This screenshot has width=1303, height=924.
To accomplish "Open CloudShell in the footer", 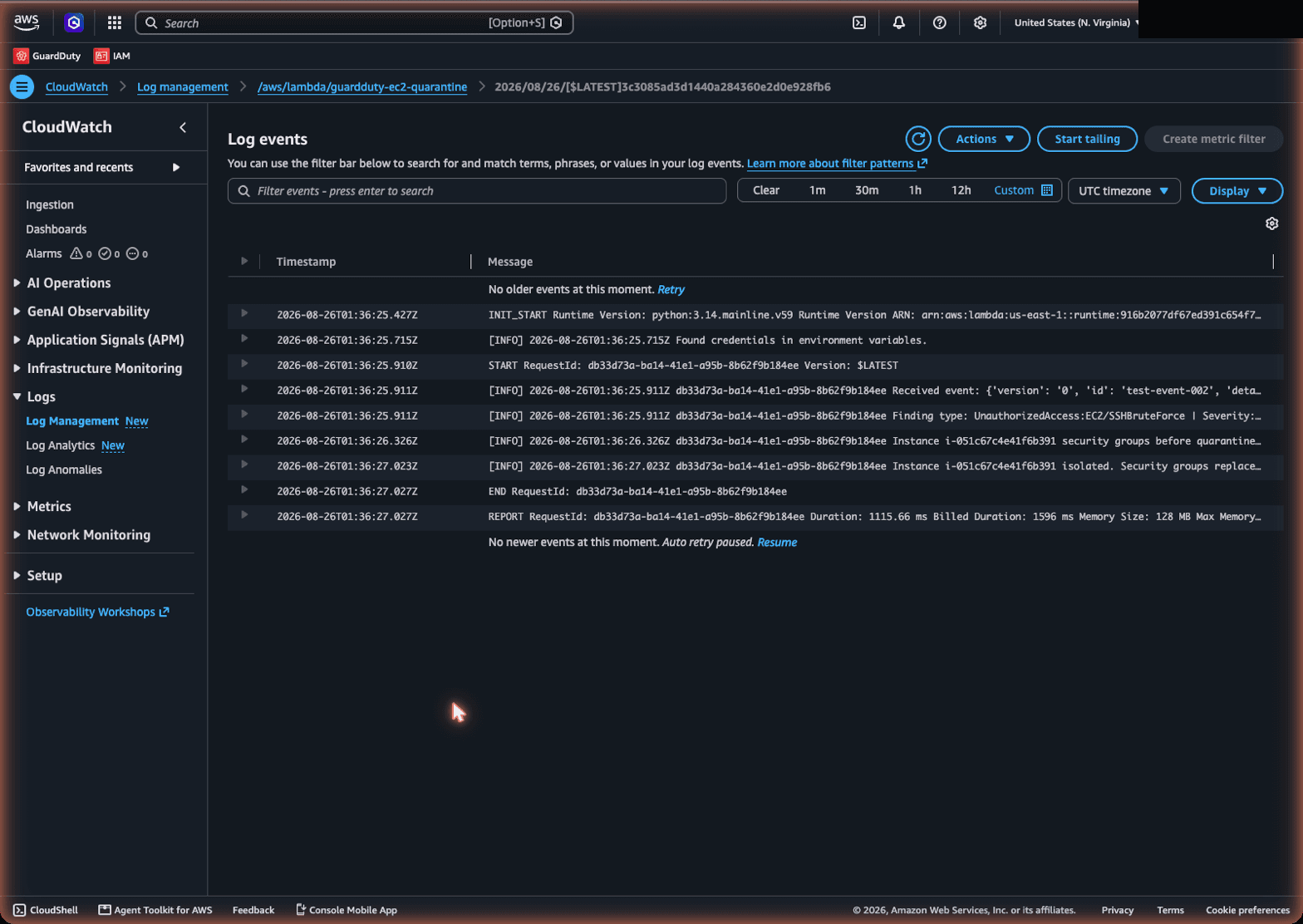I will coord(46,910).
